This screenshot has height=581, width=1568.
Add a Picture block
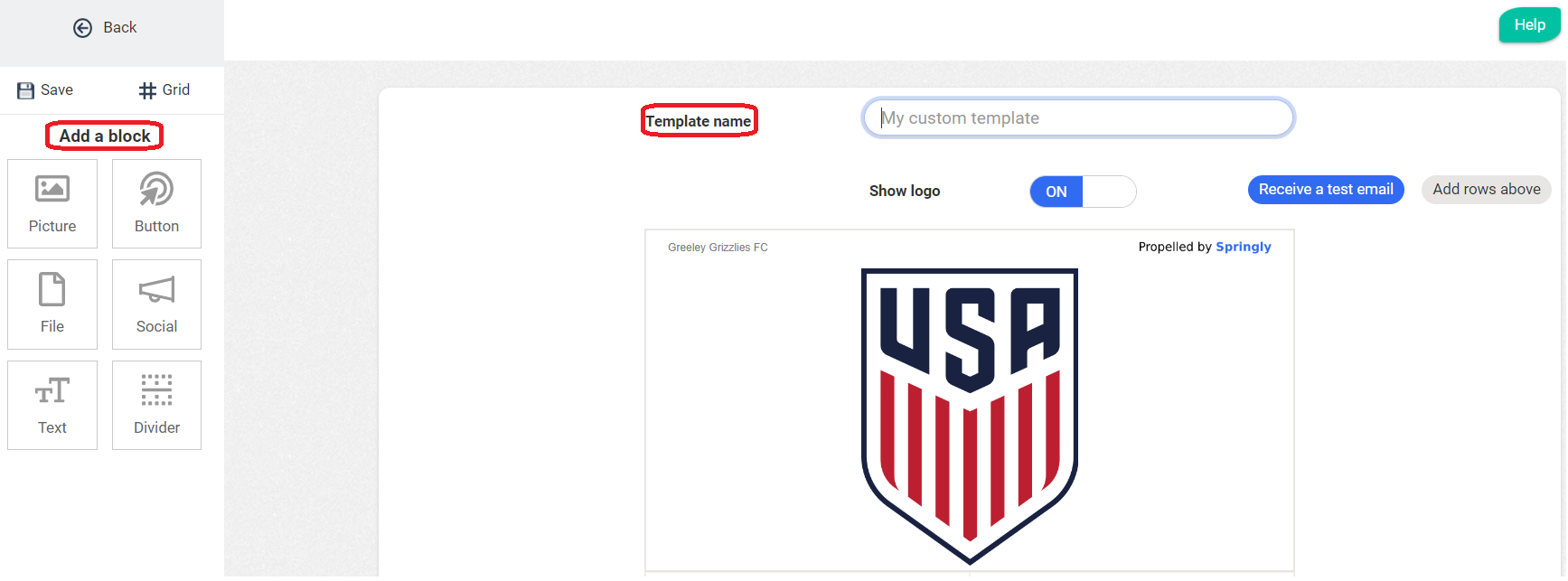[x=52, y=204]
